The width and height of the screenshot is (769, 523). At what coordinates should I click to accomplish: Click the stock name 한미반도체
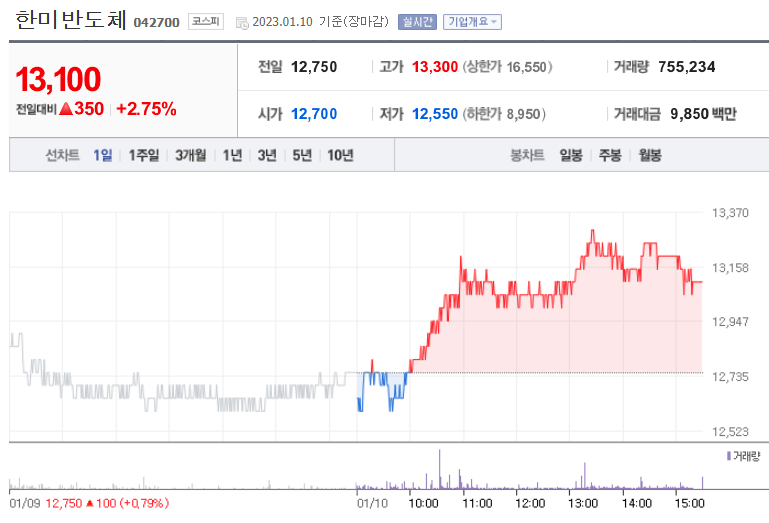click(x=71, y=20)
